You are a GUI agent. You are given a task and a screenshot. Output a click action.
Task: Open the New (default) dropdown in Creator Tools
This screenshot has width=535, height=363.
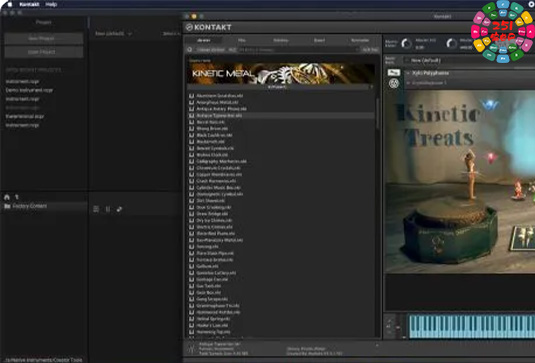[113, 34]
